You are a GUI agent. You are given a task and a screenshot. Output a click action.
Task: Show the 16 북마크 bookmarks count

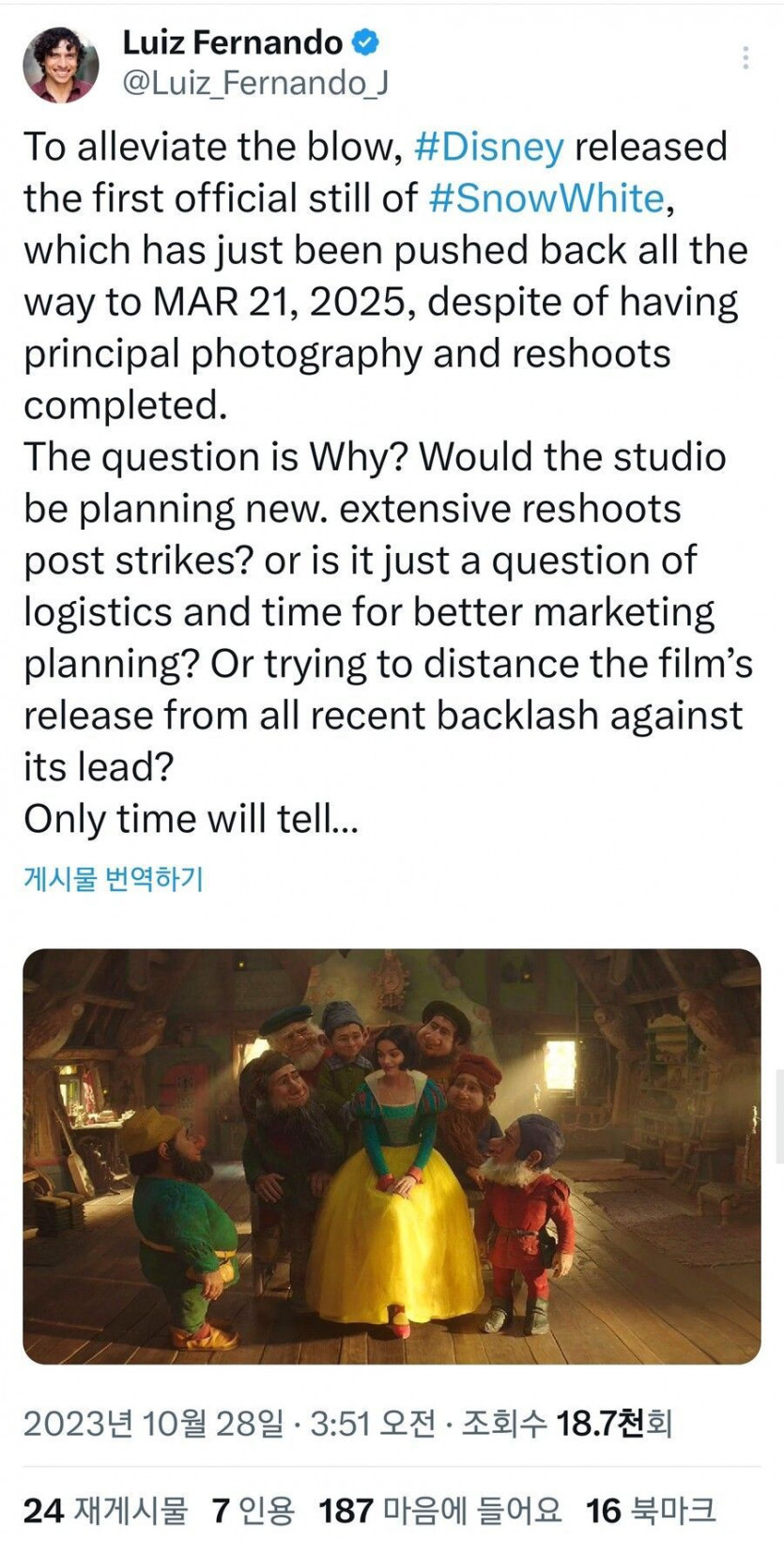click(x=651, y=1510)
